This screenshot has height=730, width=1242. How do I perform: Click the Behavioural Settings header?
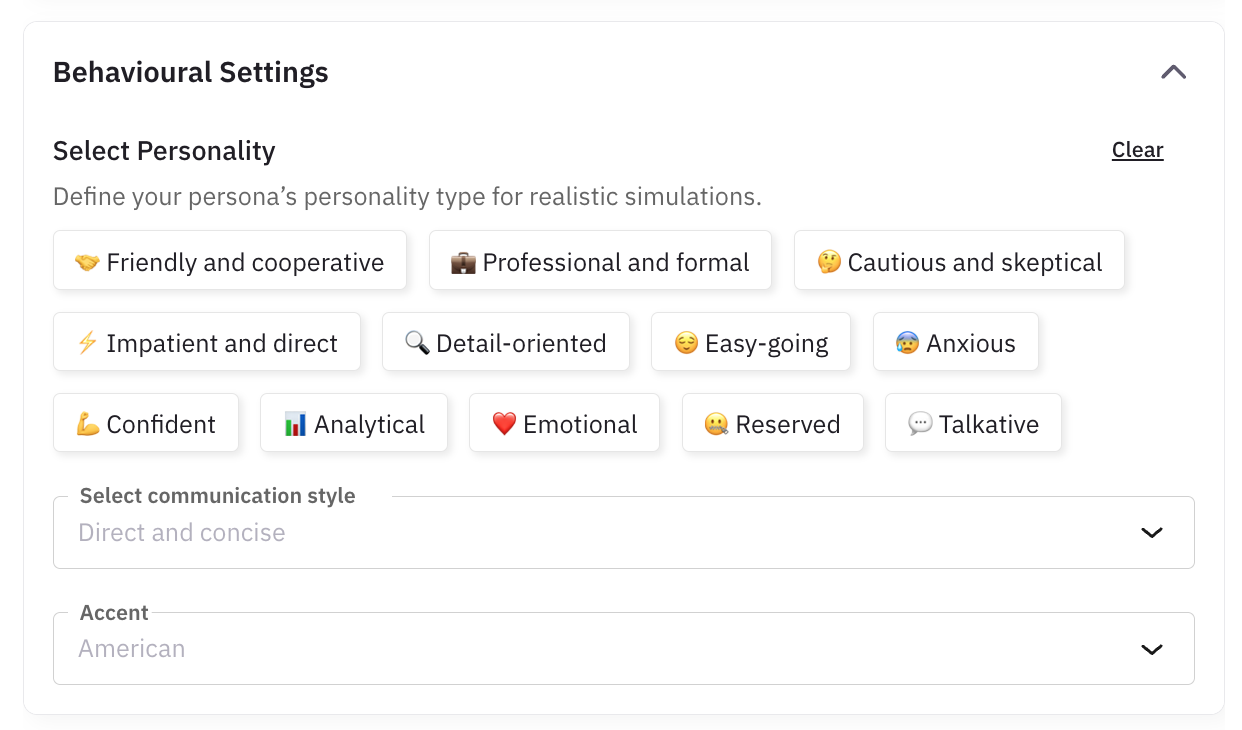pos(190,71)
